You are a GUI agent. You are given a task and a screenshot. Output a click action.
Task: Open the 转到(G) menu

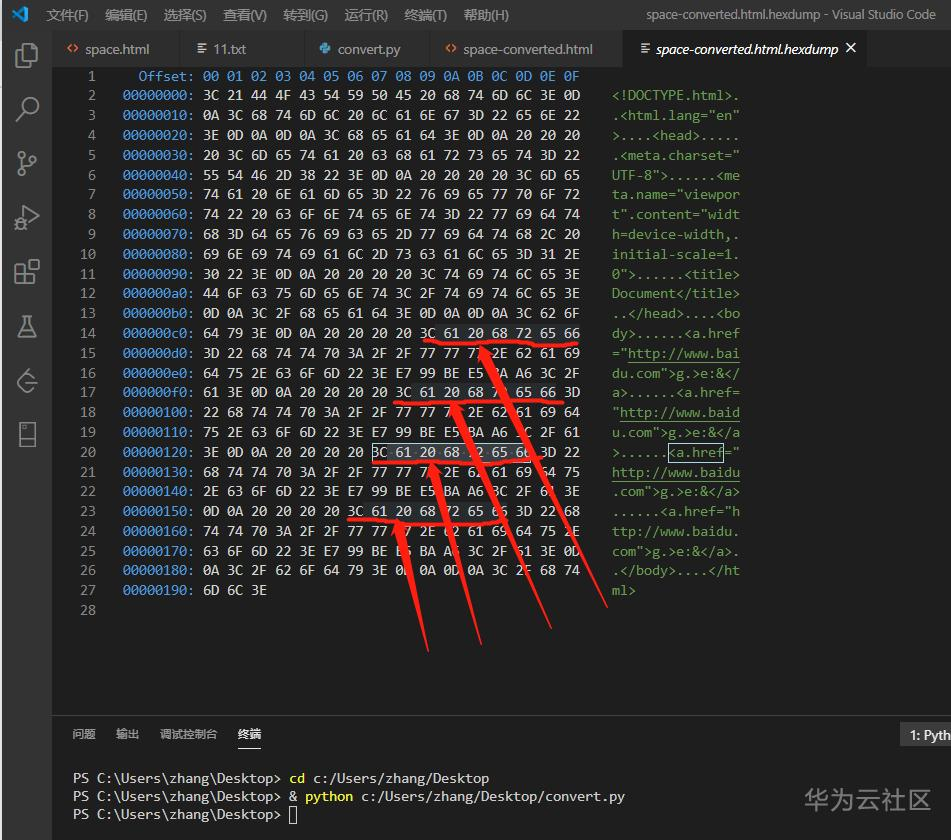click(306, 15)
